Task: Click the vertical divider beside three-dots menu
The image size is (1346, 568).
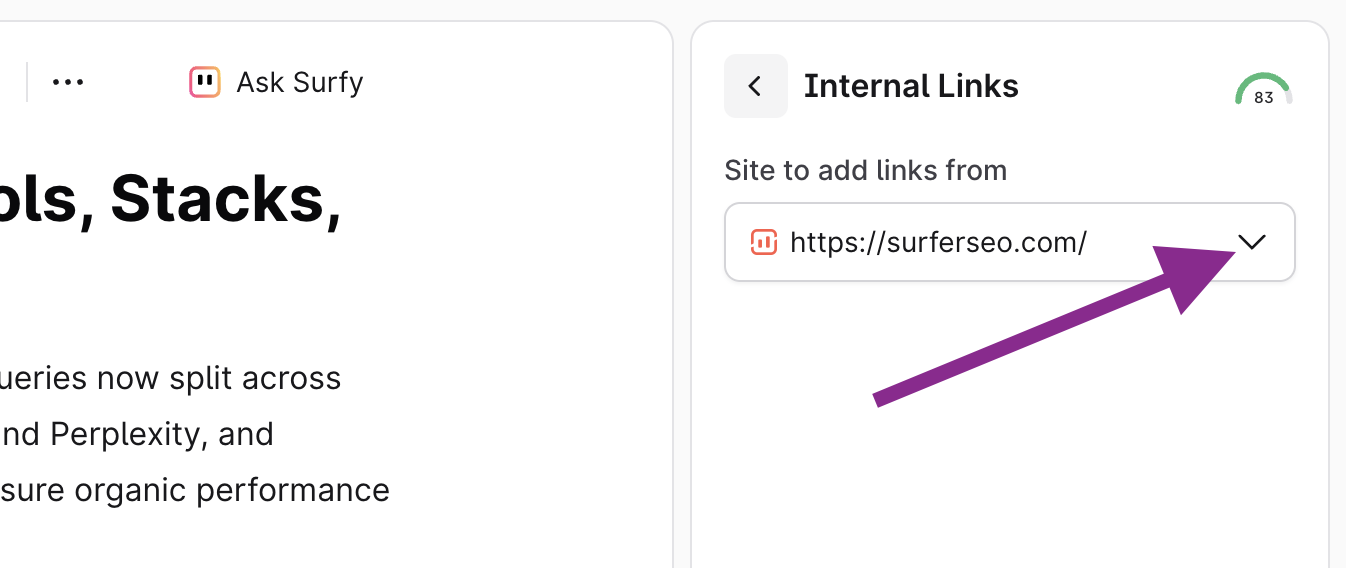Action: tap(27, 82)
